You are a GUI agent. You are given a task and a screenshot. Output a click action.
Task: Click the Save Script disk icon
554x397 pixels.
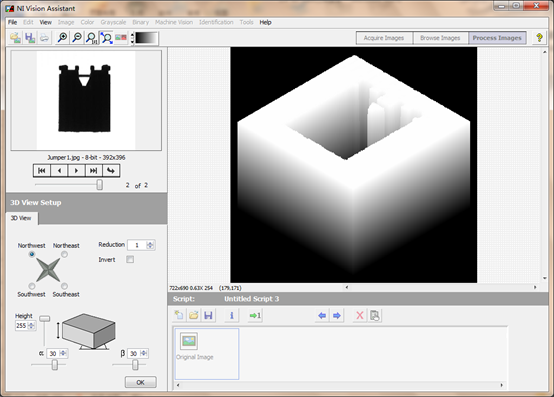click(x=208, y=315)
